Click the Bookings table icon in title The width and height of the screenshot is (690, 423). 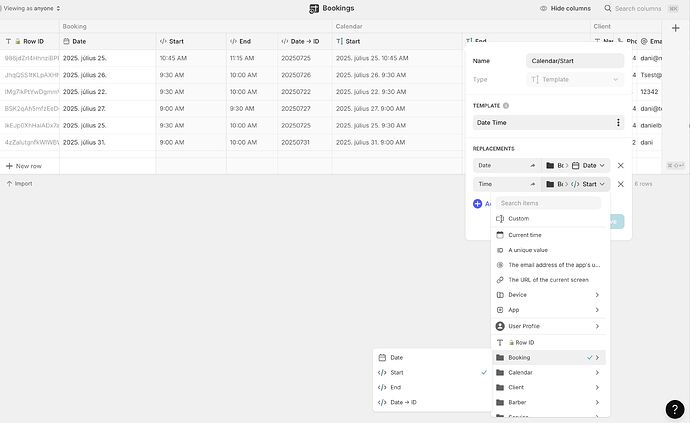click(x=314, y=9)
